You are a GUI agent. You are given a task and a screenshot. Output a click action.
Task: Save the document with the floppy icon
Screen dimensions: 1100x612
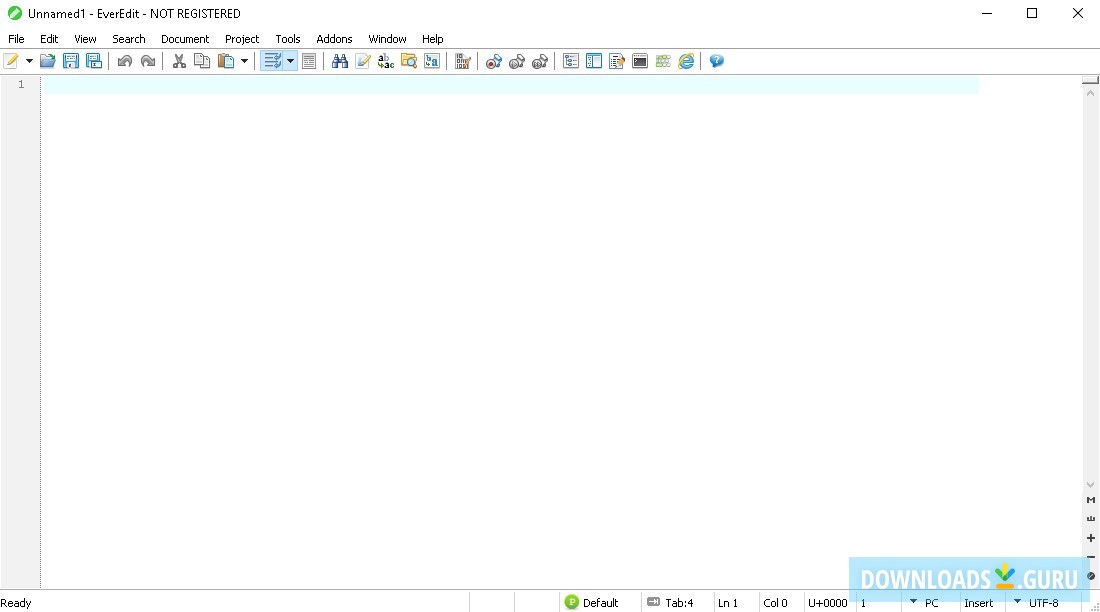pyautogui.click(x=71, y=61)
